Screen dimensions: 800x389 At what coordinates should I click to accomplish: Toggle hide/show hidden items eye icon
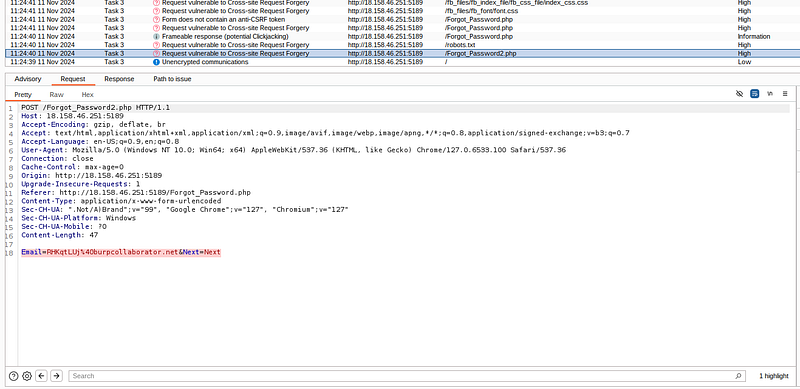coord(739,94)
